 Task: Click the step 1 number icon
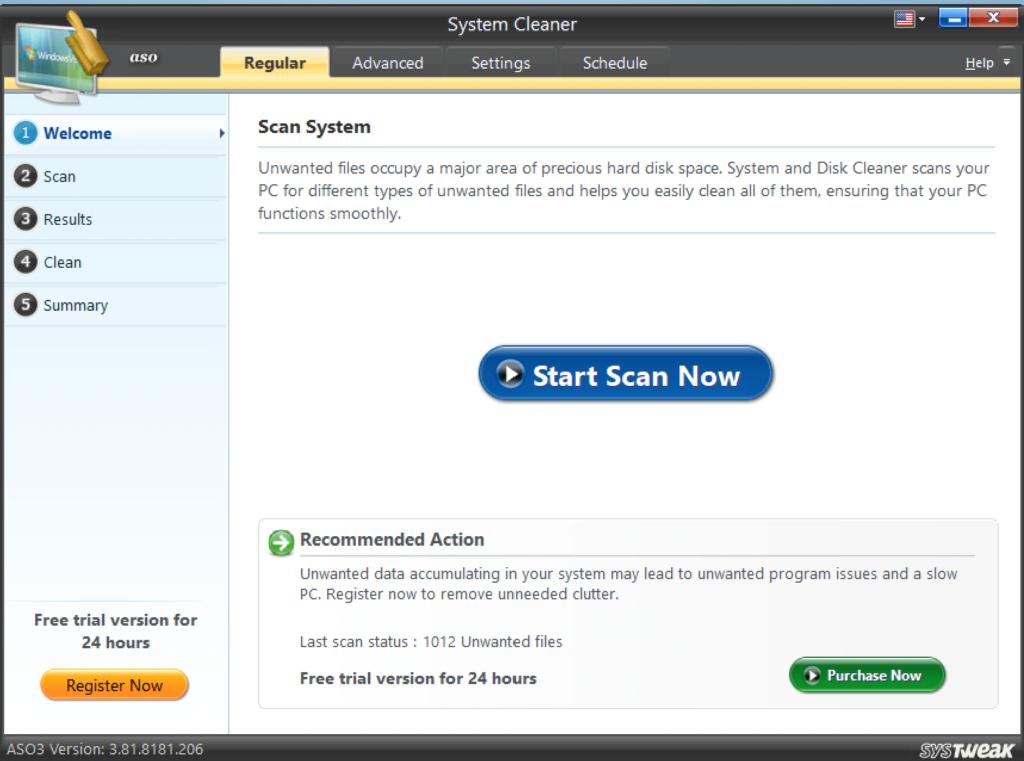[x=25, y=133]
